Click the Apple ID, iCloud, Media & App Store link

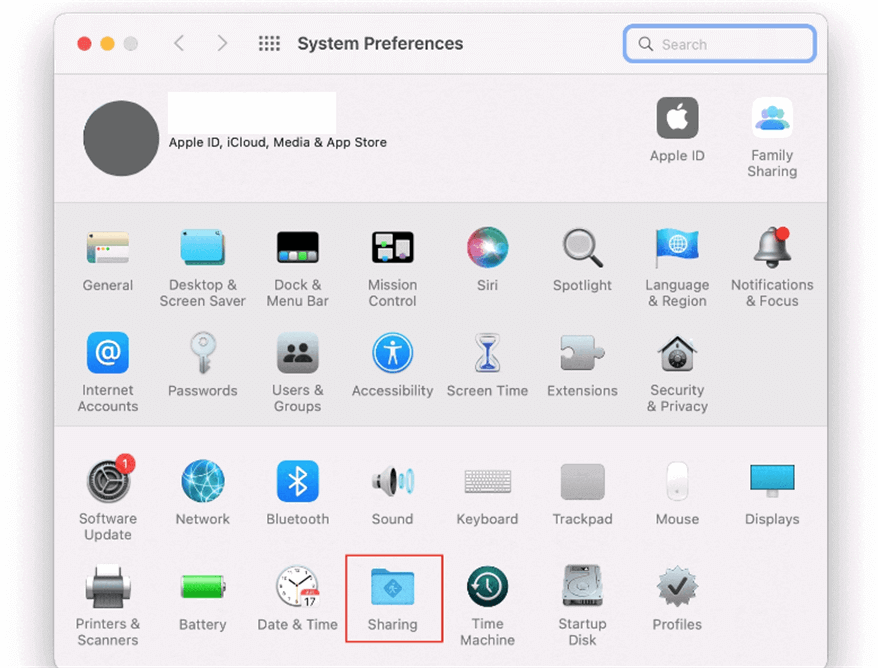277,142
